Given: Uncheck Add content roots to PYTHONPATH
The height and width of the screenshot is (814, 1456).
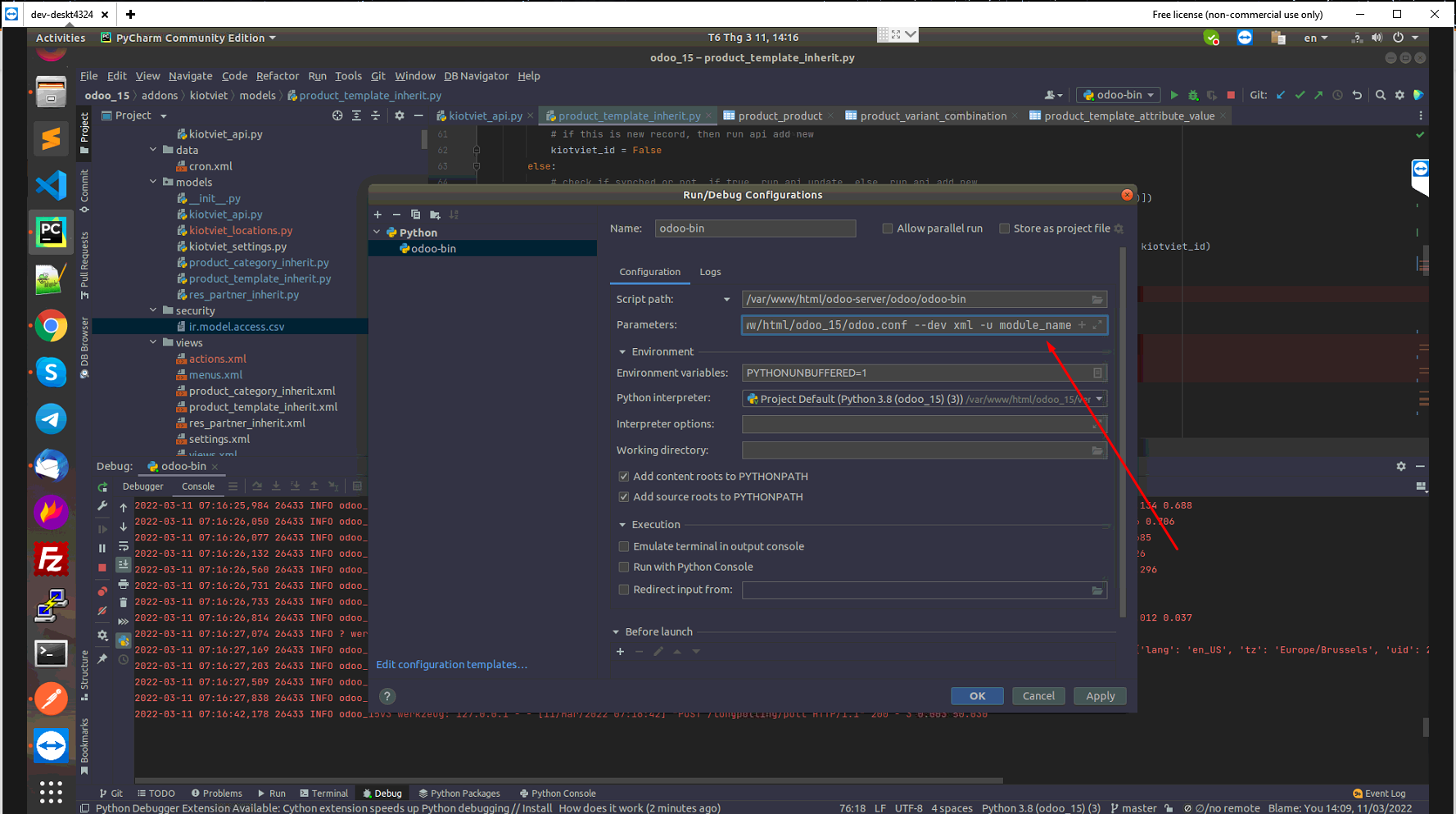Looking at the screenshot, I should click(x=624, y=477).
